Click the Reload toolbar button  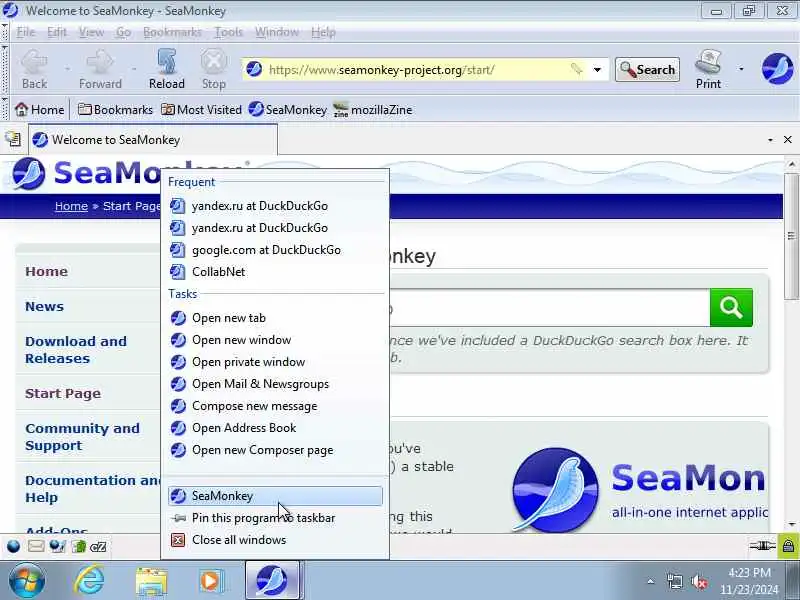coord(166,69)
